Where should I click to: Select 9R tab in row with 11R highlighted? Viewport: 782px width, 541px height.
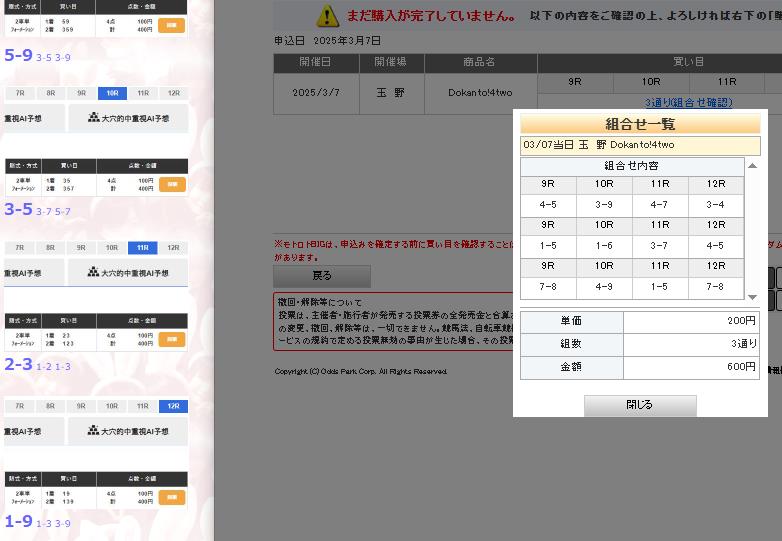coord(81,247)
